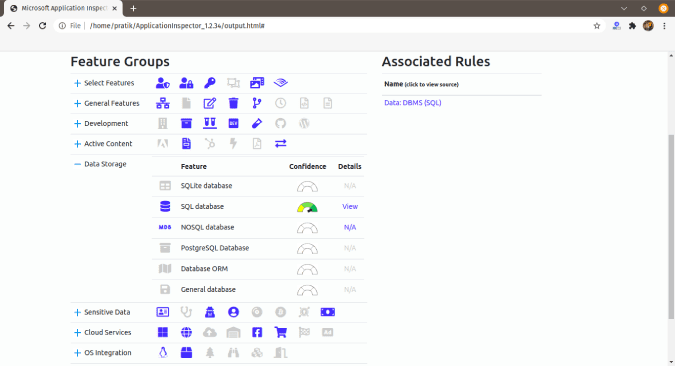Open View details for SQL database
This screenshot has height=366, width=675.
pos(350,206)
